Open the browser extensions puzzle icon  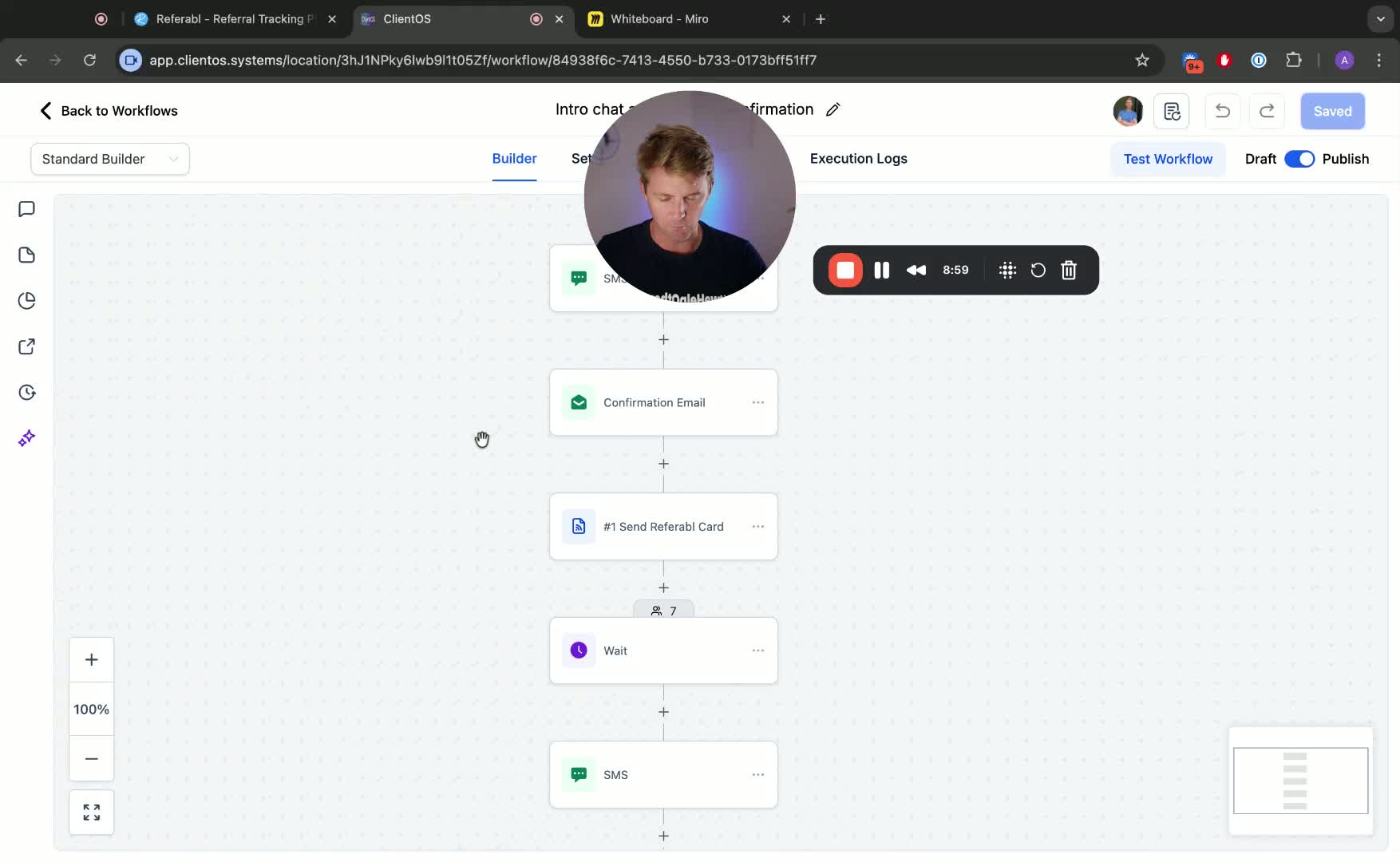(x=1294, y=61)
